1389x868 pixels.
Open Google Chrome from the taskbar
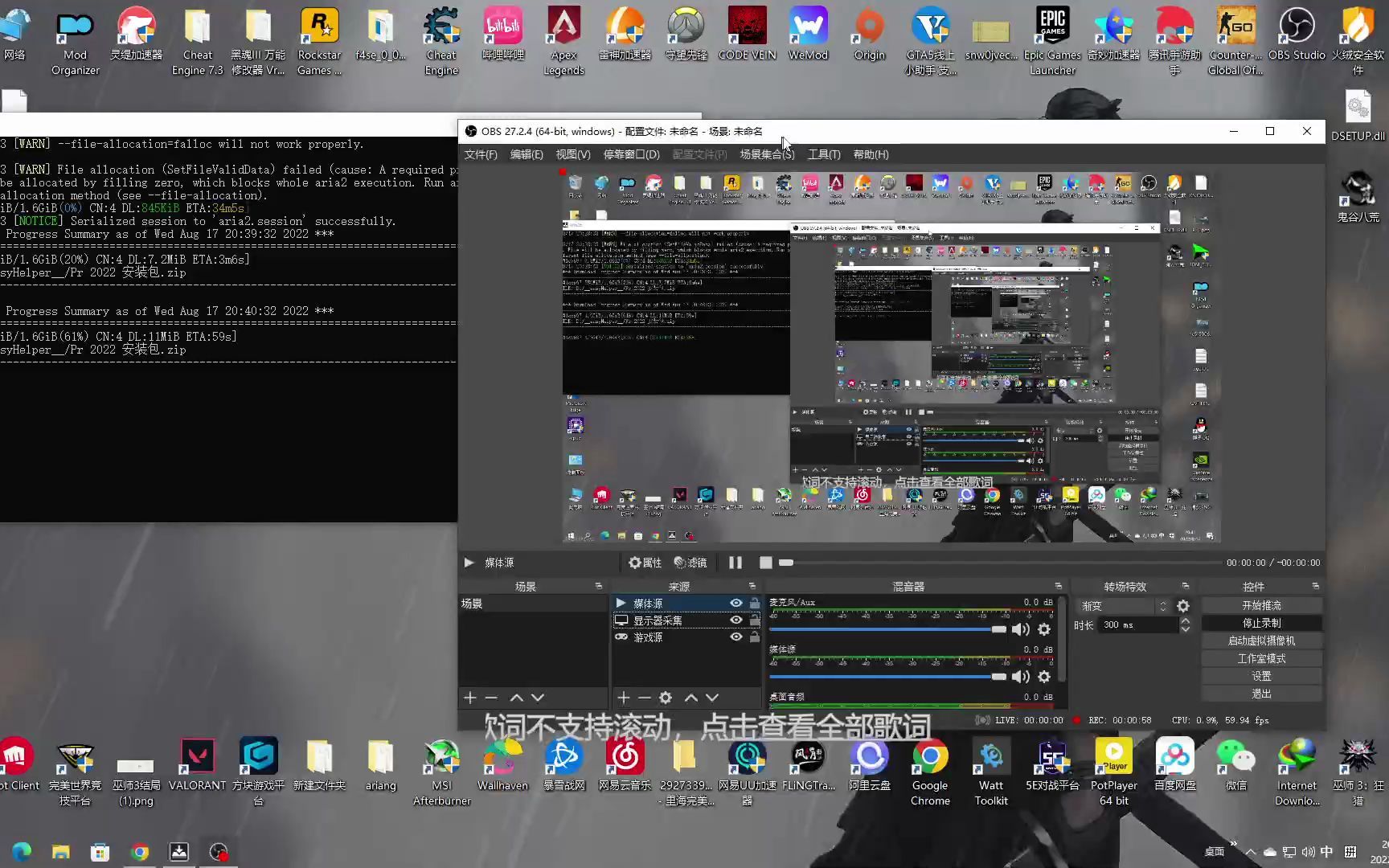[x=139, y=852]
